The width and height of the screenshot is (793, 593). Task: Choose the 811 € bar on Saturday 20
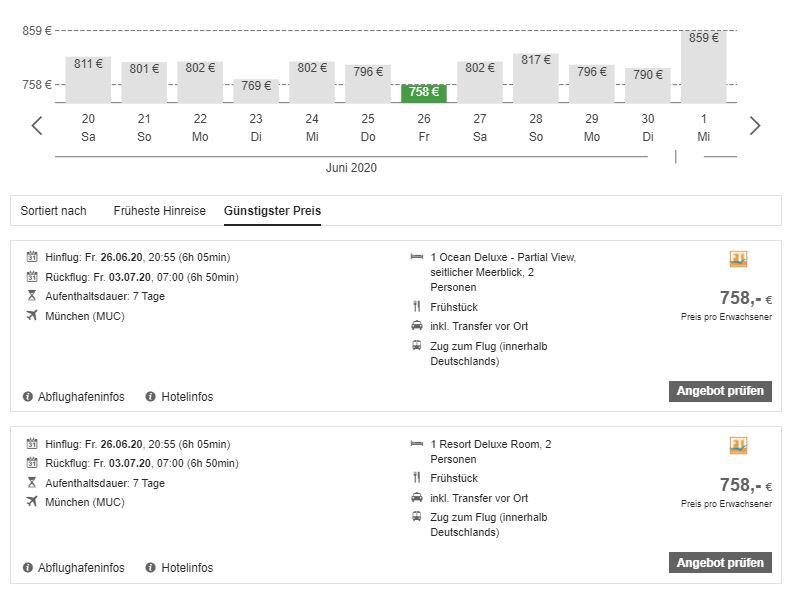coord(88,79)
